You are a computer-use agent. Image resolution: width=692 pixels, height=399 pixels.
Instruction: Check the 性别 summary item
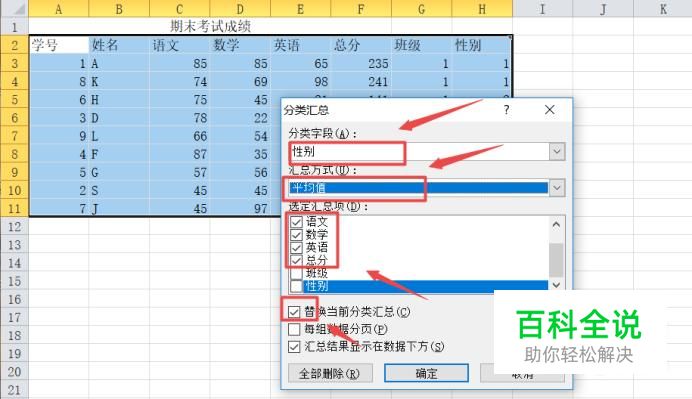pos(296,286)
